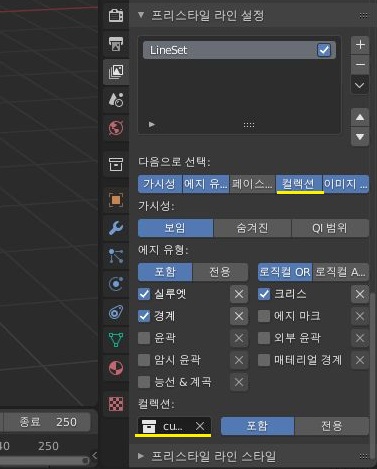Open the World properties tab icon
This screenshot has height=469, width=377.
pos(116,128)
